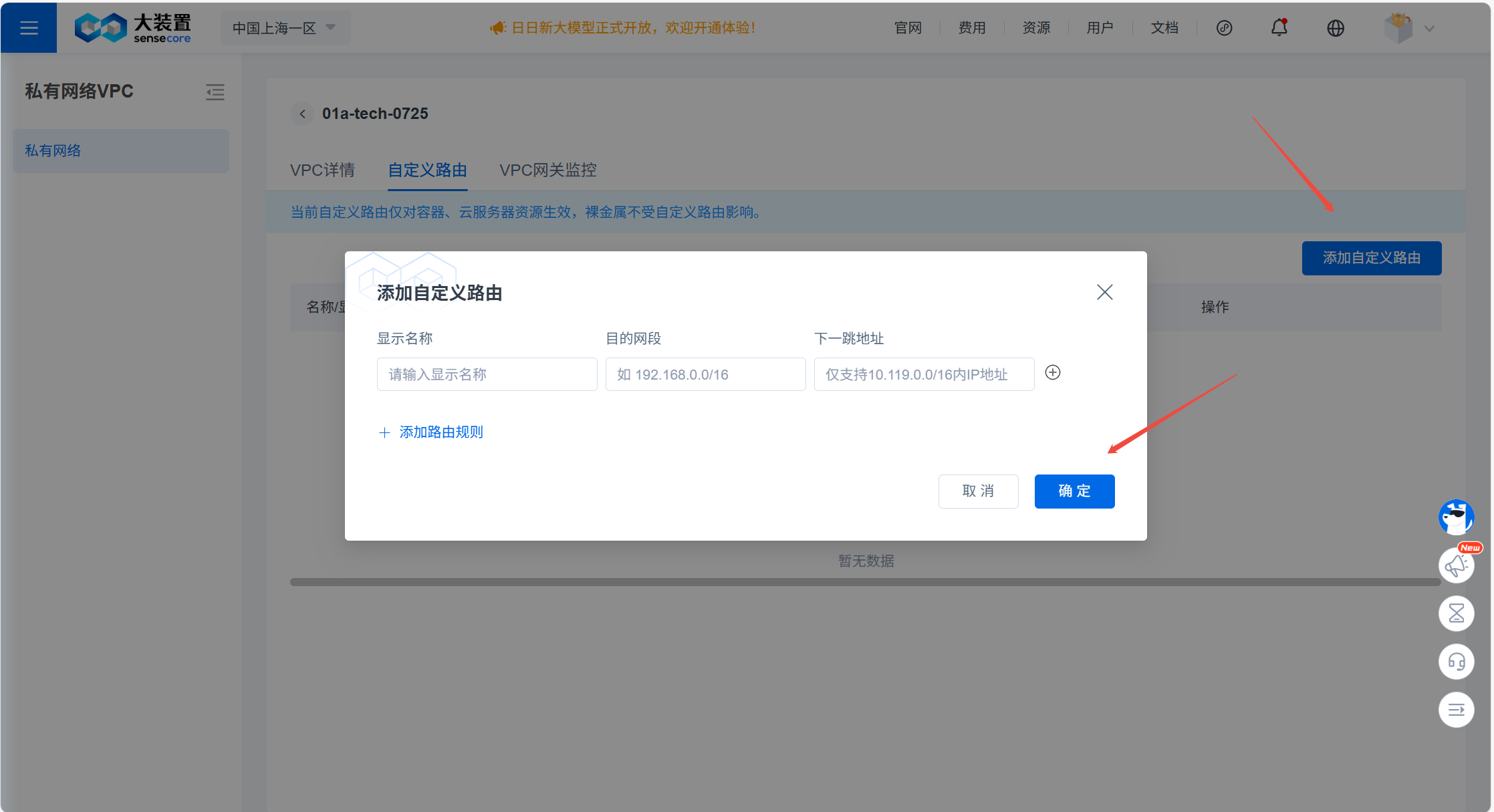Click the 确定 confirm button
This screenshot has height=812, width=1494.
1074,491
